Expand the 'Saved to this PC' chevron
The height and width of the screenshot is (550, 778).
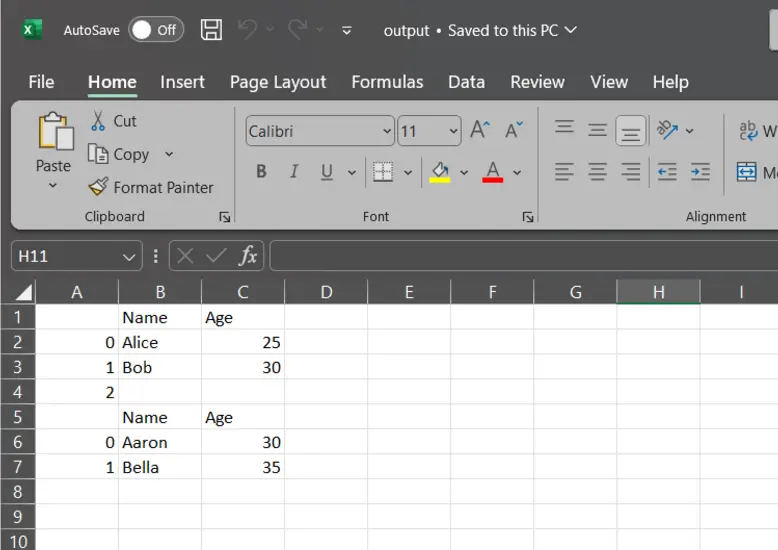(571, 30)
